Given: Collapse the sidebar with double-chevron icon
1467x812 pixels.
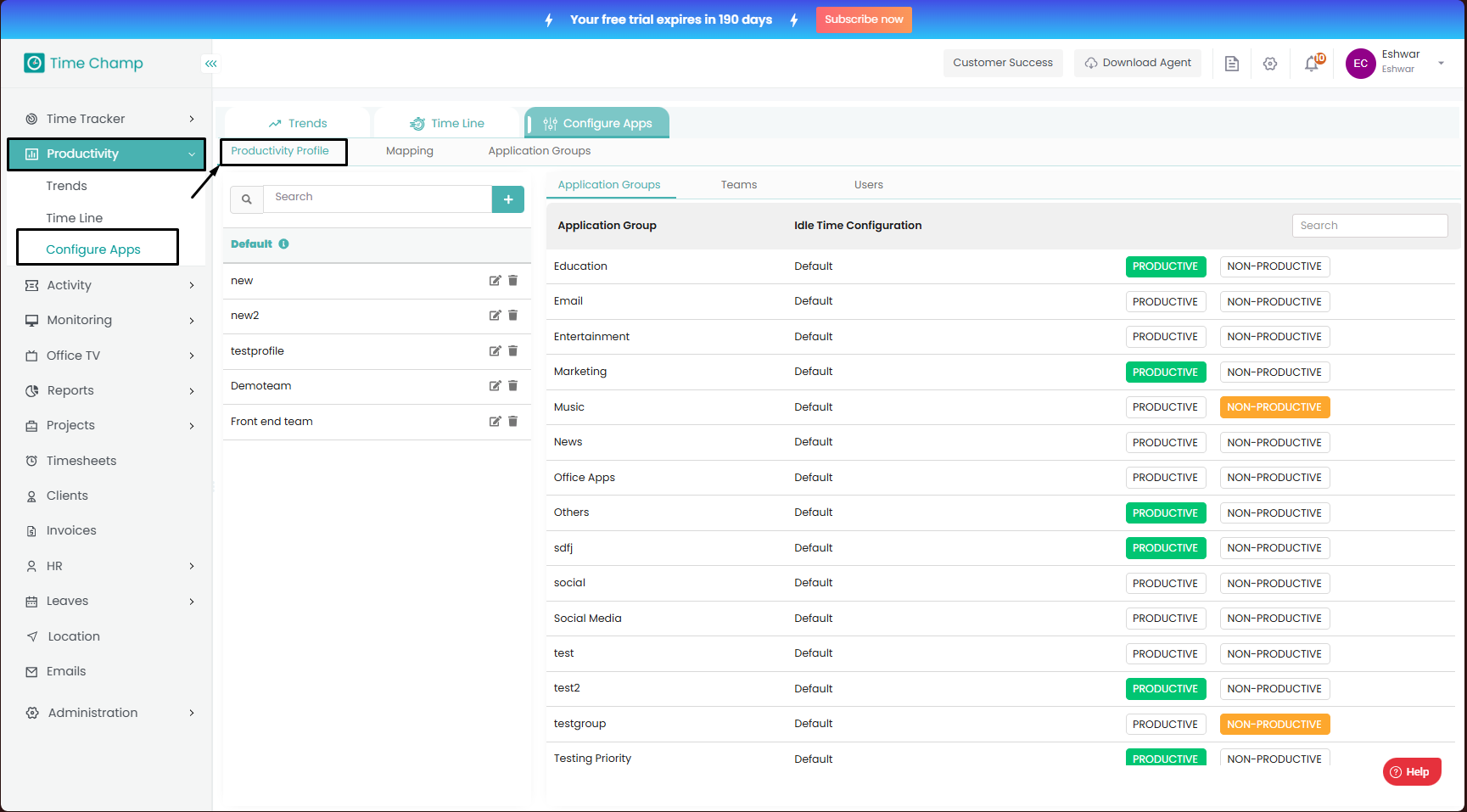Looking at the screenshot, I should pos(211,64).
